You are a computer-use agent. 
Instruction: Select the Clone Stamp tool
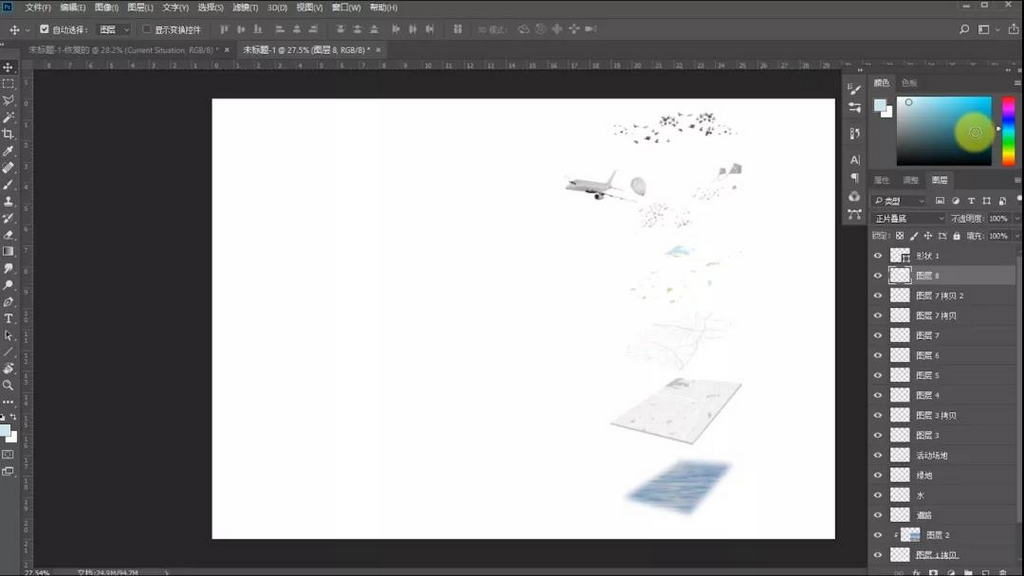pyautogui.click(x=8, y=201)
